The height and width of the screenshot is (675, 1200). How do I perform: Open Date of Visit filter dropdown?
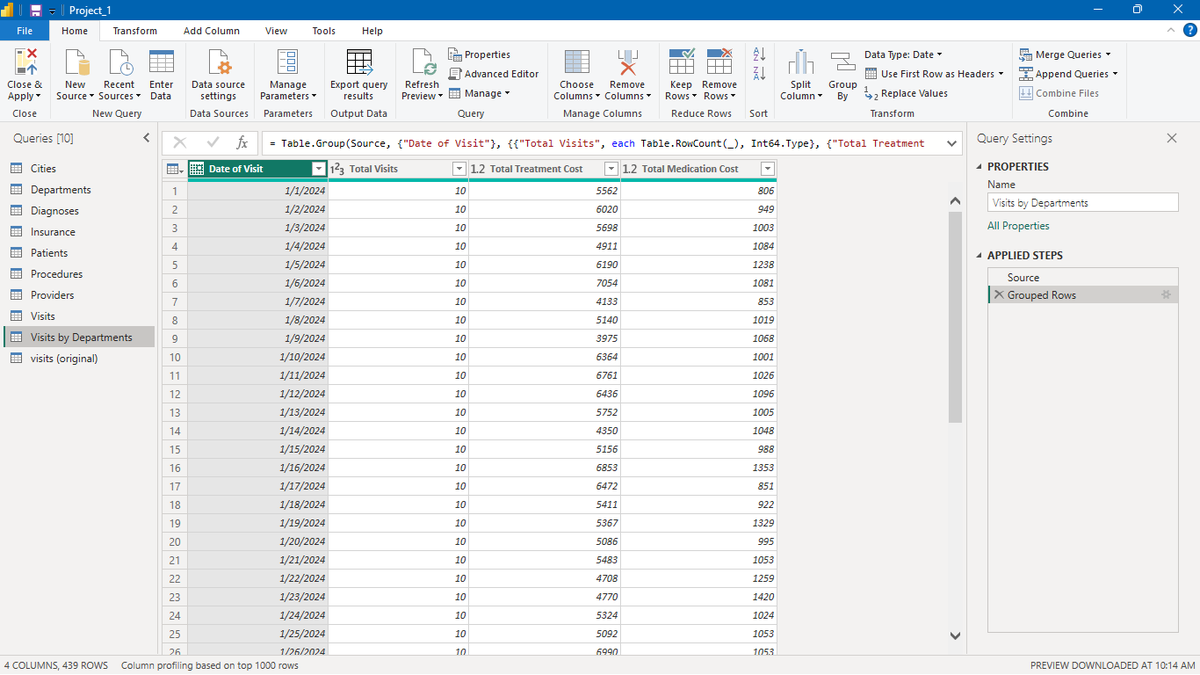tap(319, 169)
